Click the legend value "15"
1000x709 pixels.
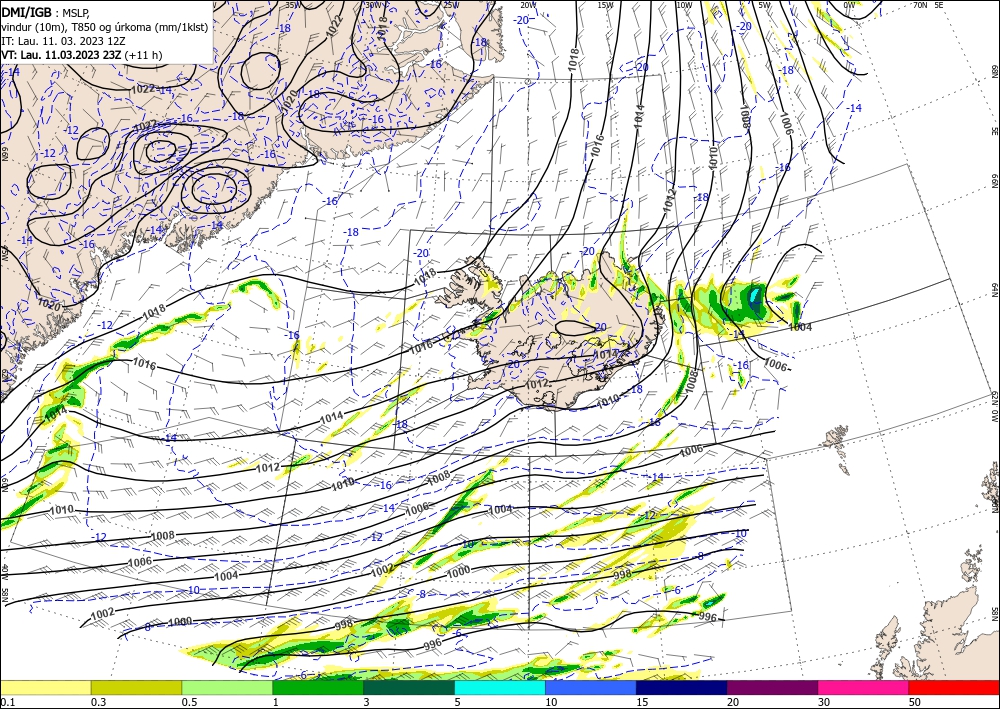[x=642, y=702]
